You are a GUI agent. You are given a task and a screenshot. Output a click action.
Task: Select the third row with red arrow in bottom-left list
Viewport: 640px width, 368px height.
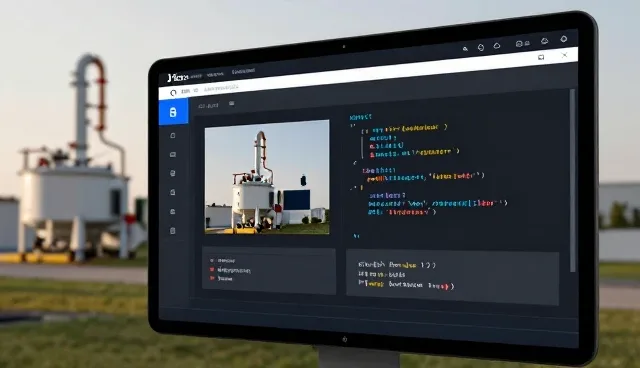(221, 279)
